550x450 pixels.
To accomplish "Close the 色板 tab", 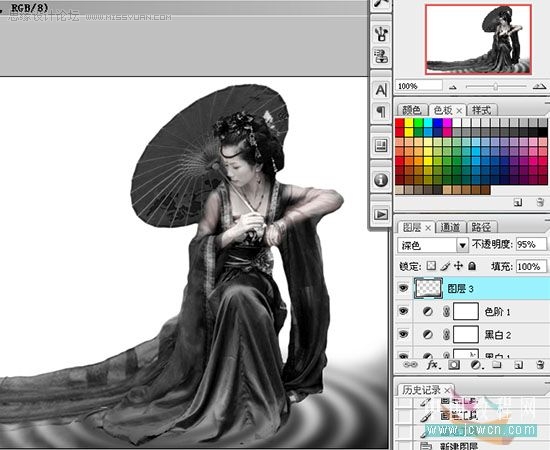I will 459,111.
